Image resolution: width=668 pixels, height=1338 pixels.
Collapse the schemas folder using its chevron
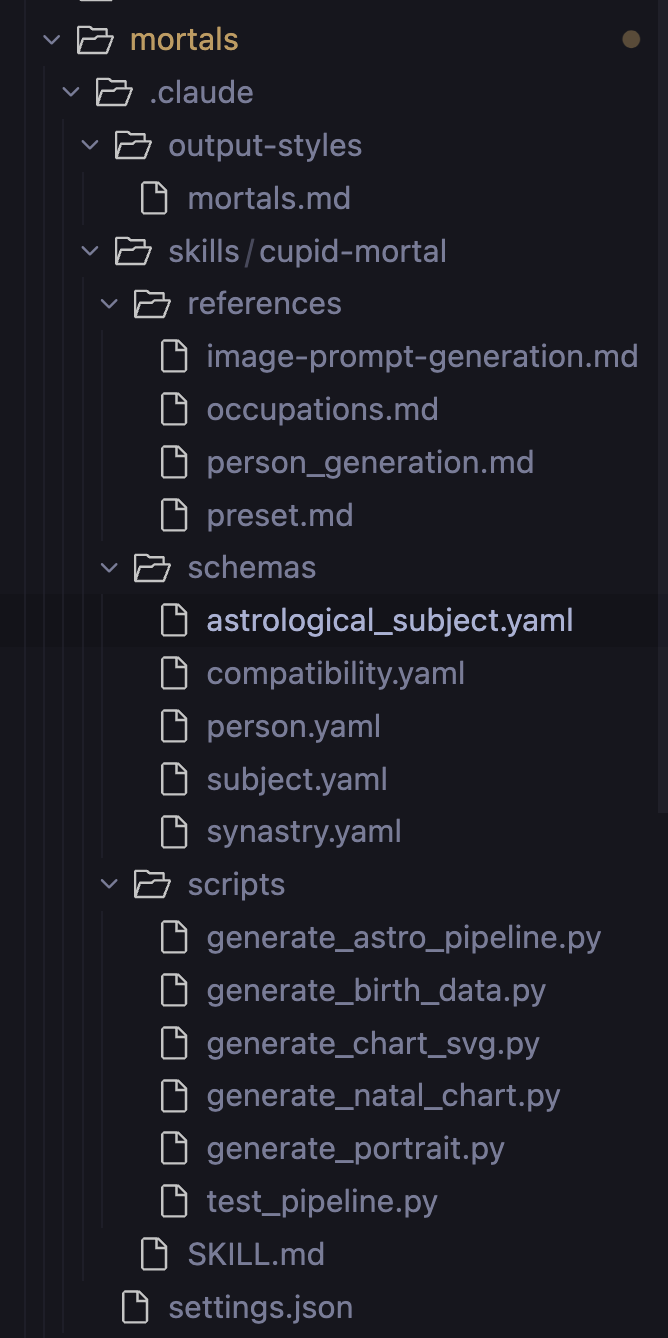tap(110, 568)
